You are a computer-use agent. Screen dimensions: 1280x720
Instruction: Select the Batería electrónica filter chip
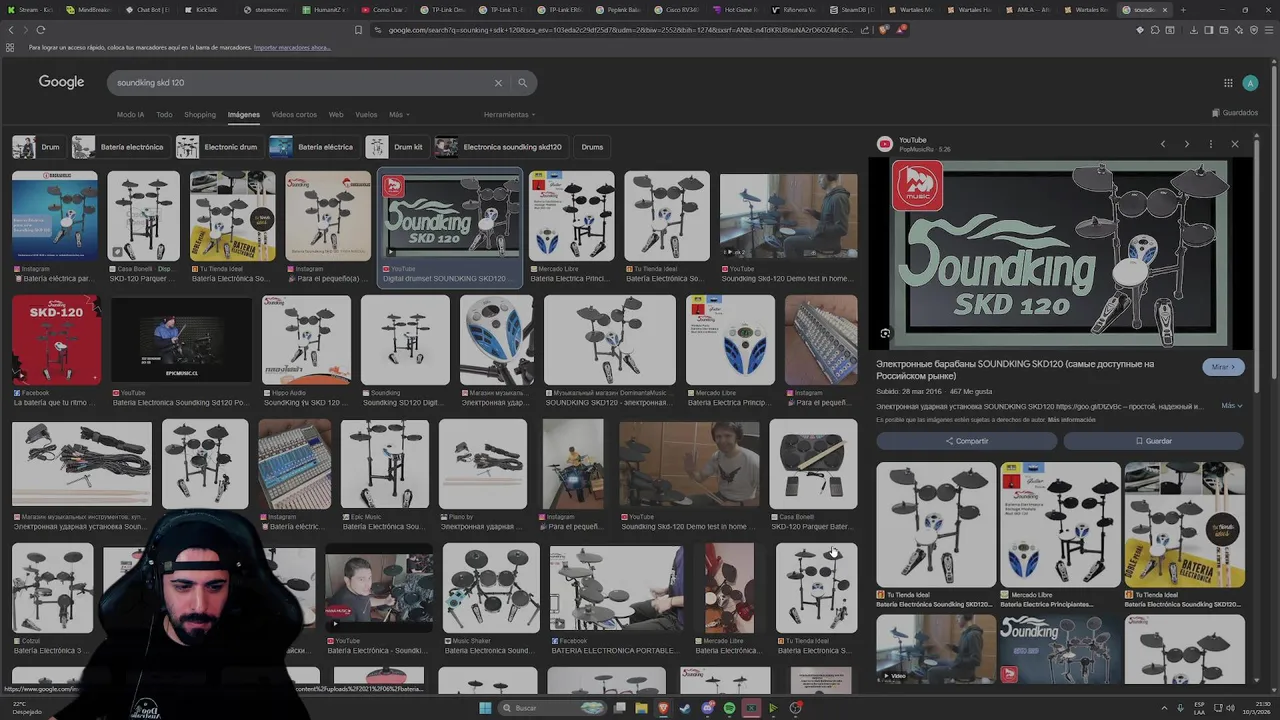click(x=119, y=147)
